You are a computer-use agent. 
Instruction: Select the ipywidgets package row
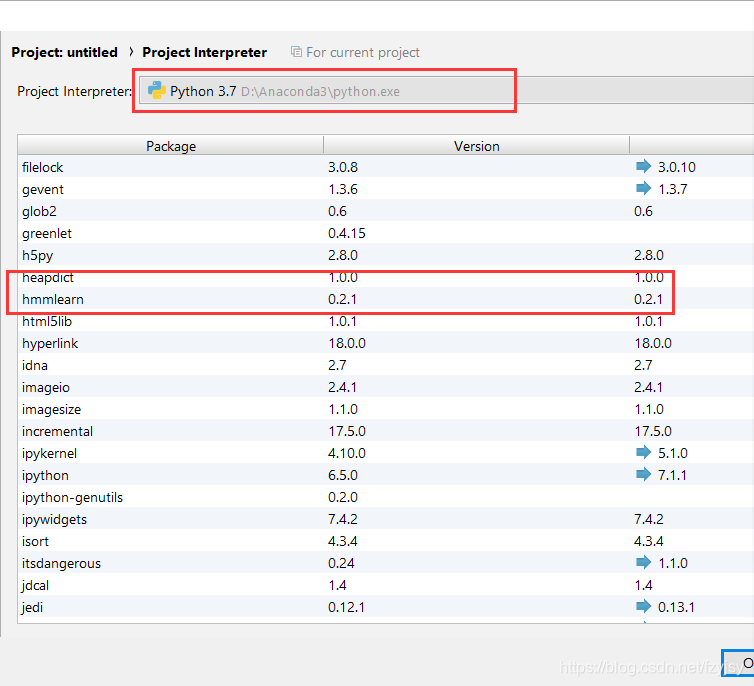[386, 519]
